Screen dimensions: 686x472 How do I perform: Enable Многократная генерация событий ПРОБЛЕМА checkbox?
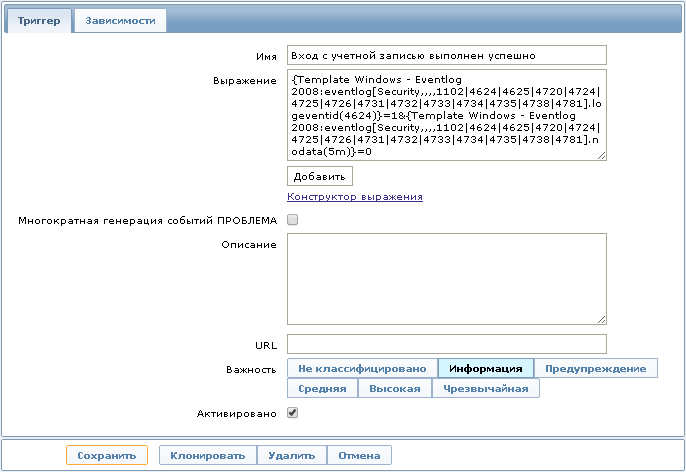293,219
